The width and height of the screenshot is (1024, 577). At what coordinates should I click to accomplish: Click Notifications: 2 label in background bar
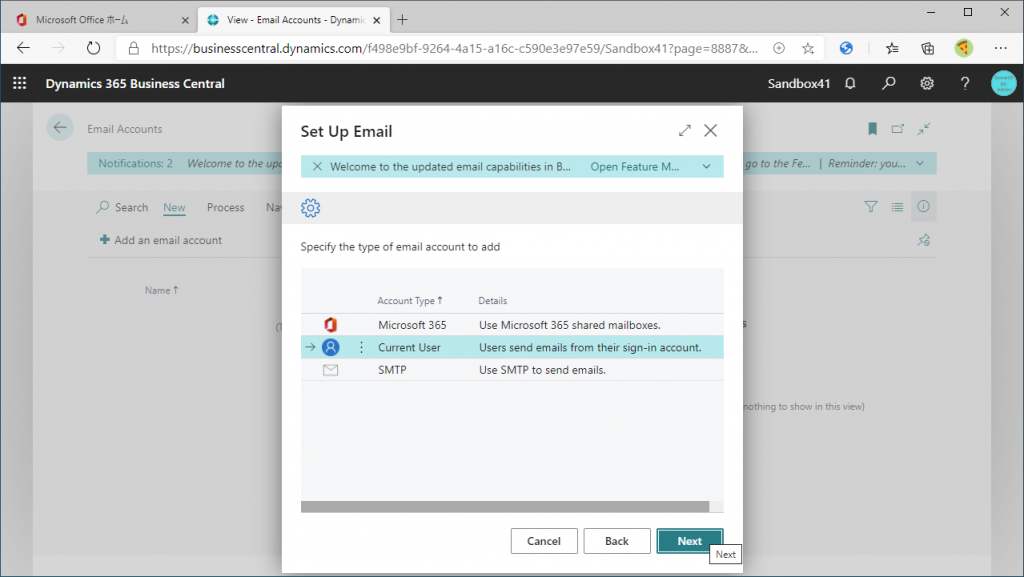click(135, 163)
